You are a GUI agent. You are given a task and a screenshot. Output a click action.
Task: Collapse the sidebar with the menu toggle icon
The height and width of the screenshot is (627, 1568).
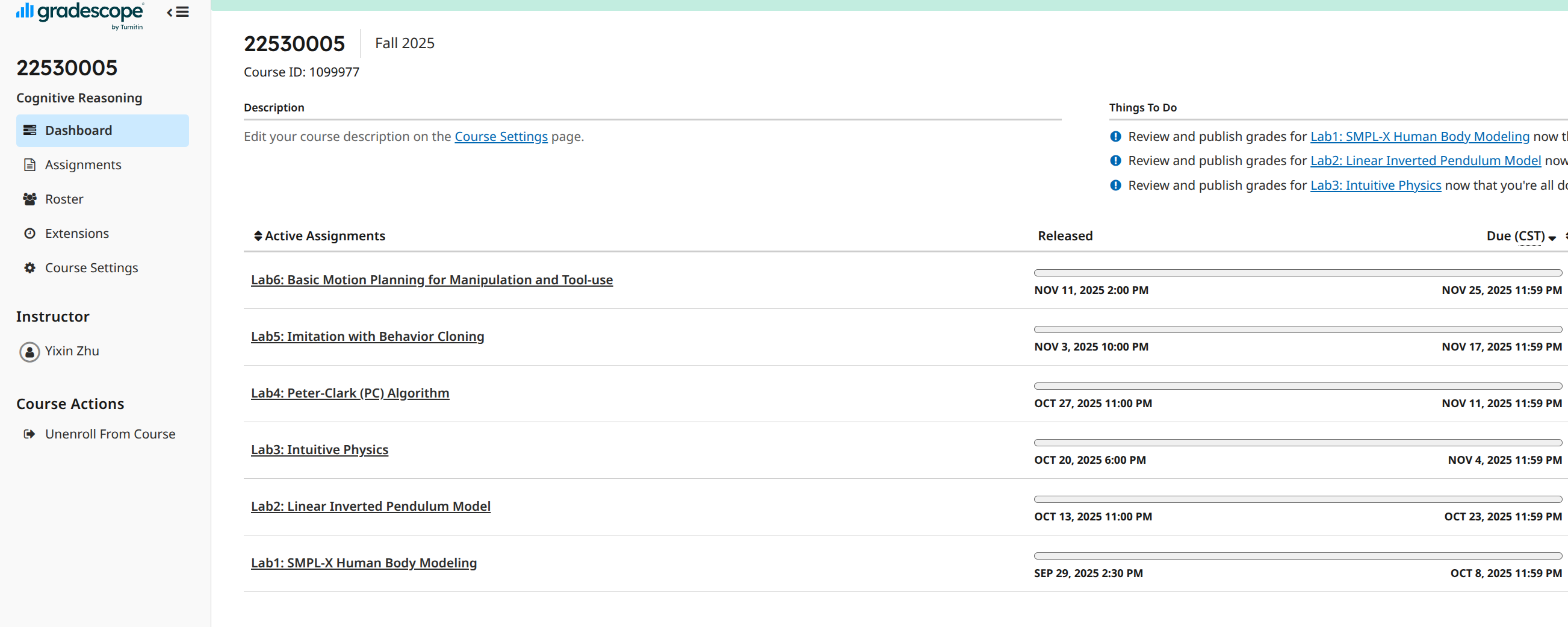[x=178, y=12]
